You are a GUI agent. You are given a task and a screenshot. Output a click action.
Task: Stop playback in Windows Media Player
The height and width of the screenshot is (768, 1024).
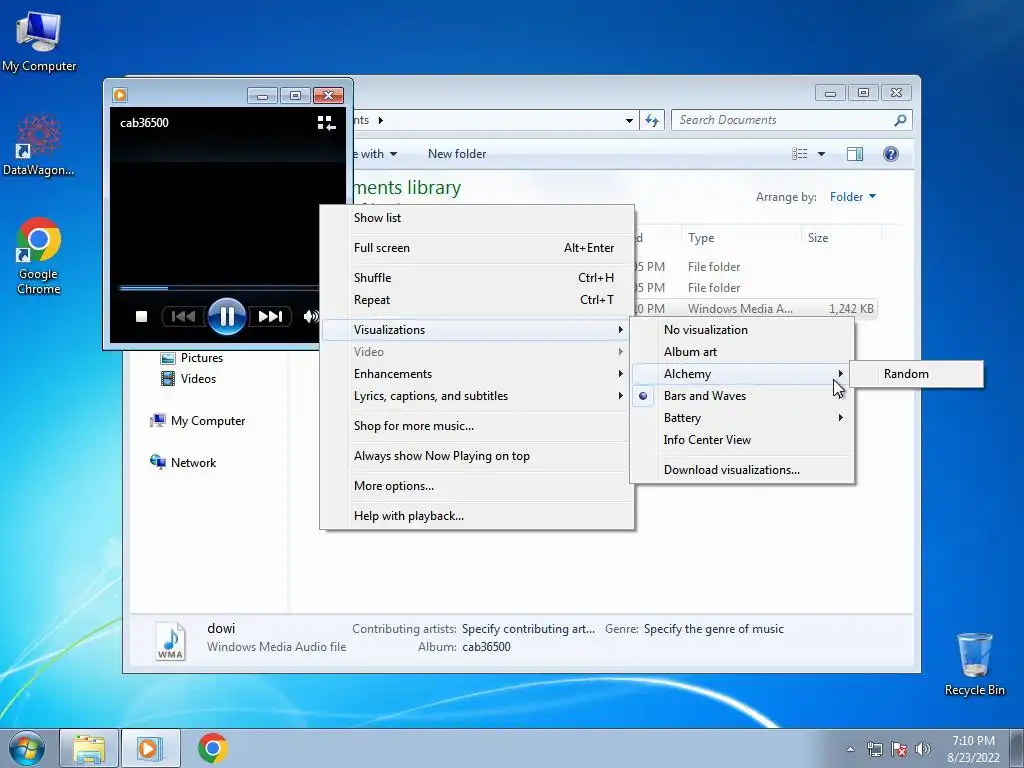click(141, 317)
